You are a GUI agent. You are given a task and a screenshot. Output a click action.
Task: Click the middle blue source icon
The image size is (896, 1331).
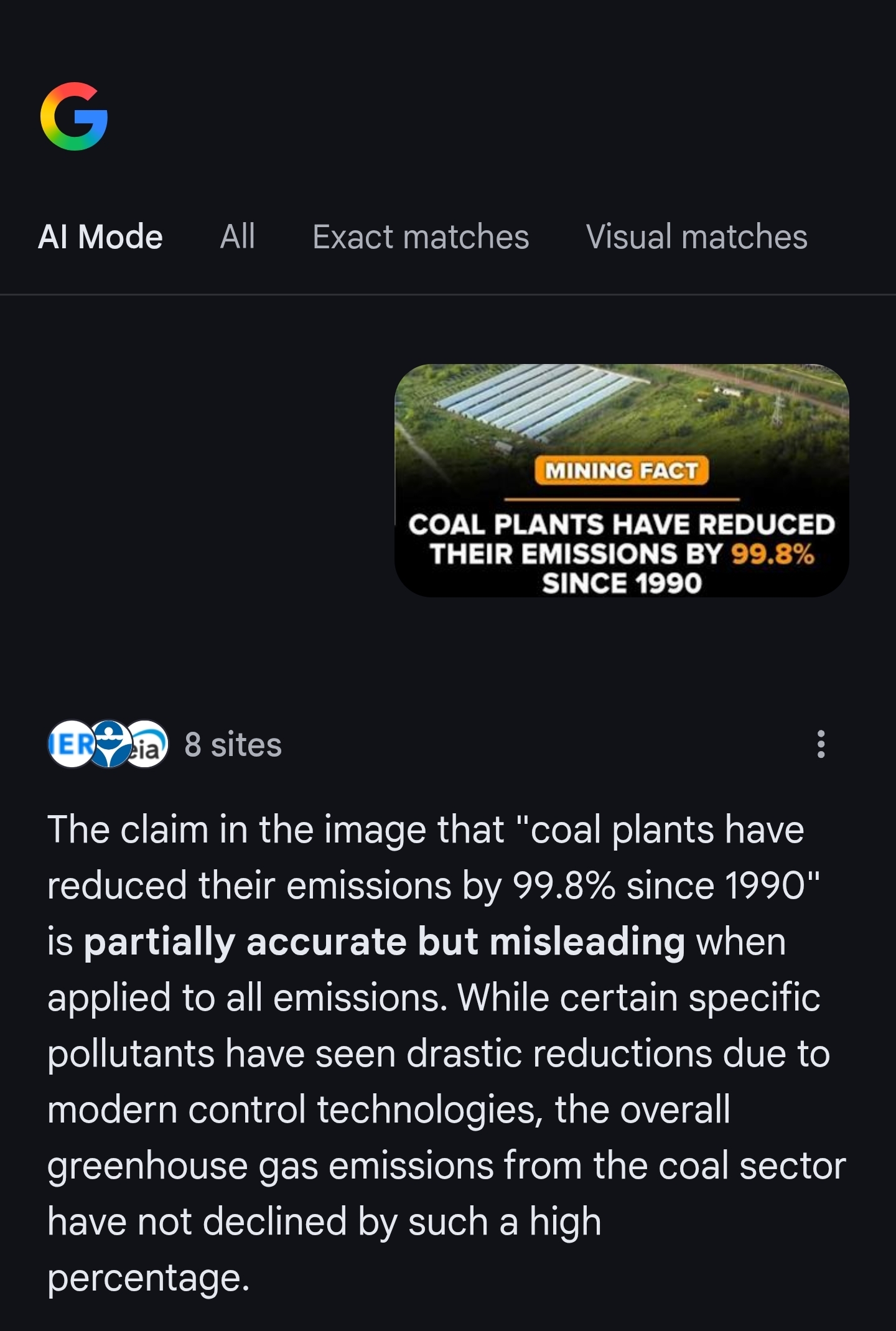[110, 744]
